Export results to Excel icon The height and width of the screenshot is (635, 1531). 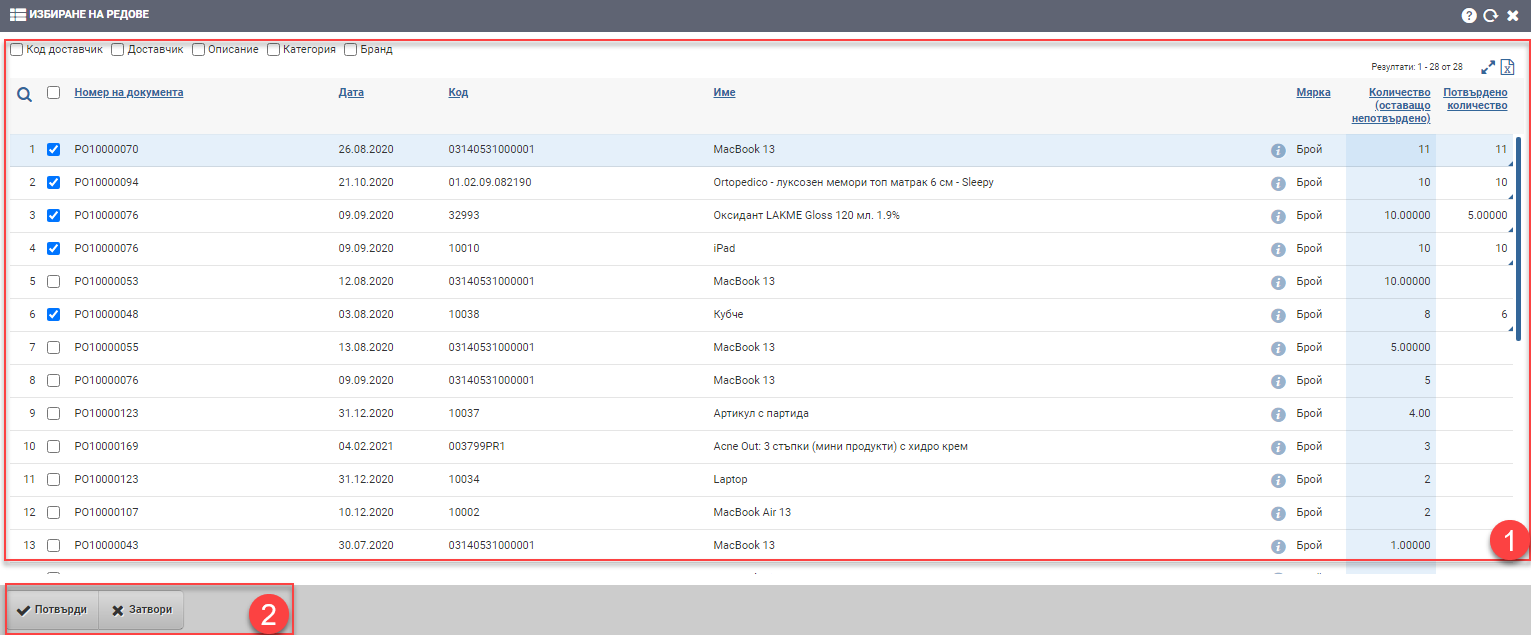1508,67
